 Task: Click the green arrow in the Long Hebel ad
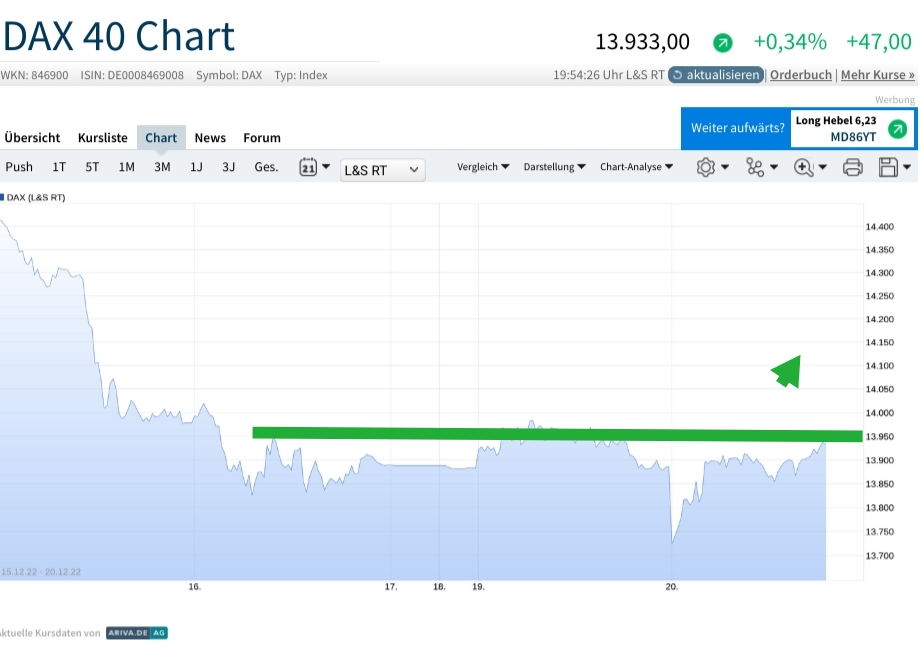click(x=897, y=129)
